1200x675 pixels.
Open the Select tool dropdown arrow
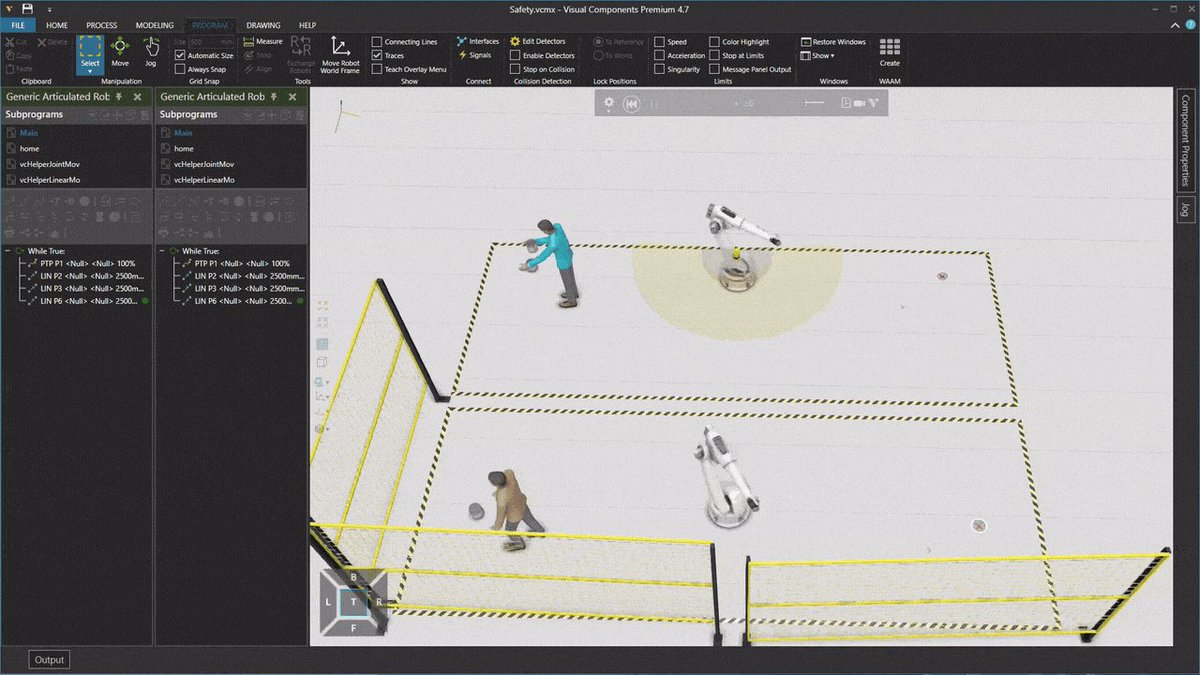click(90, 72)
